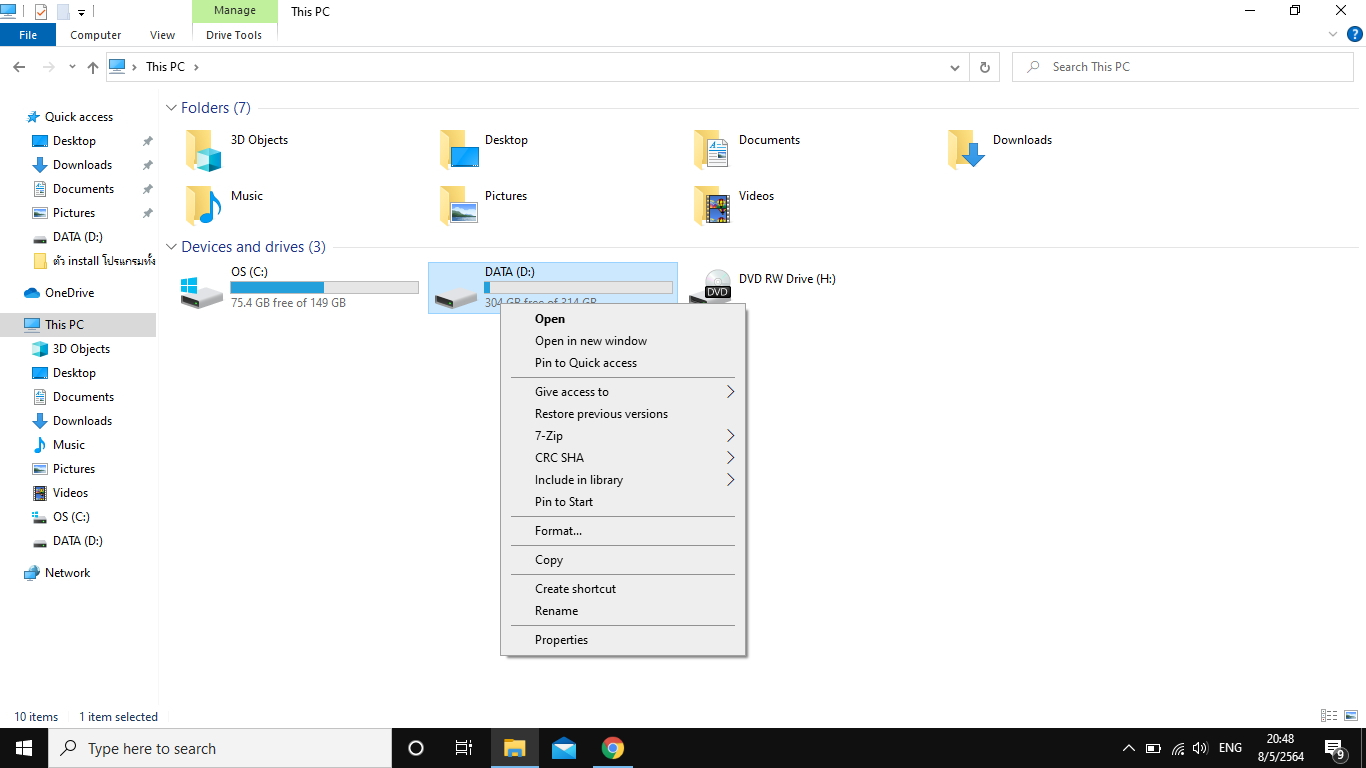
Task: Open File Explorer from the taskbar
Action: (x=514, y=748)
